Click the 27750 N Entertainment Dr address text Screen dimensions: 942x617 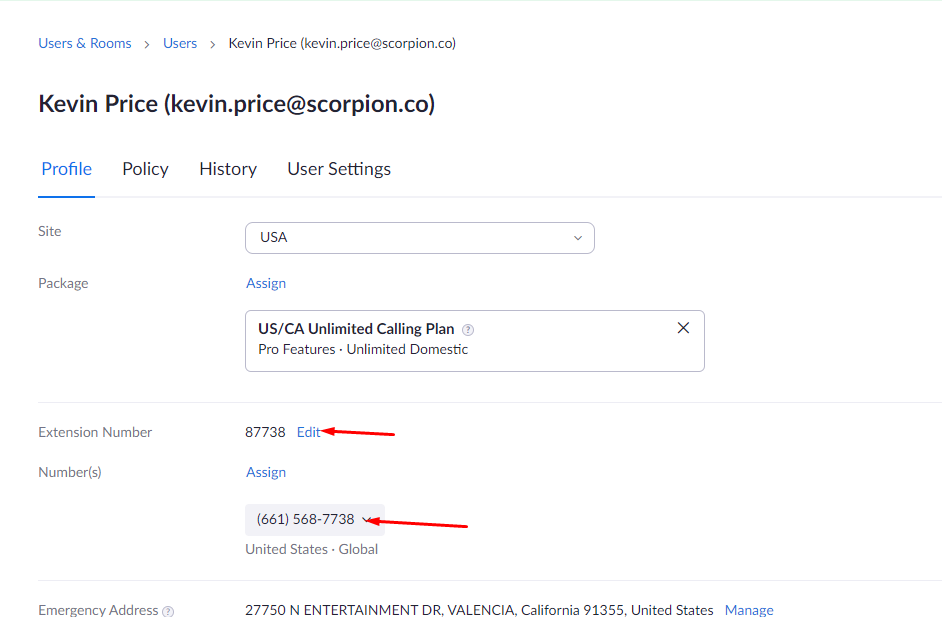click(x=479, y=610)
